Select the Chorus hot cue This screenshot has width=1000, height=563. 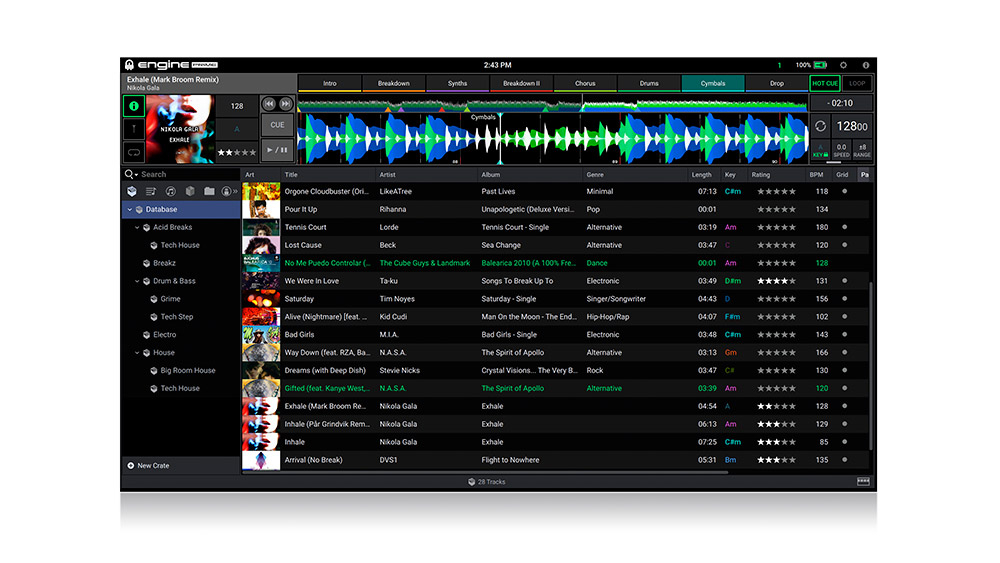(x=585, y=84)
